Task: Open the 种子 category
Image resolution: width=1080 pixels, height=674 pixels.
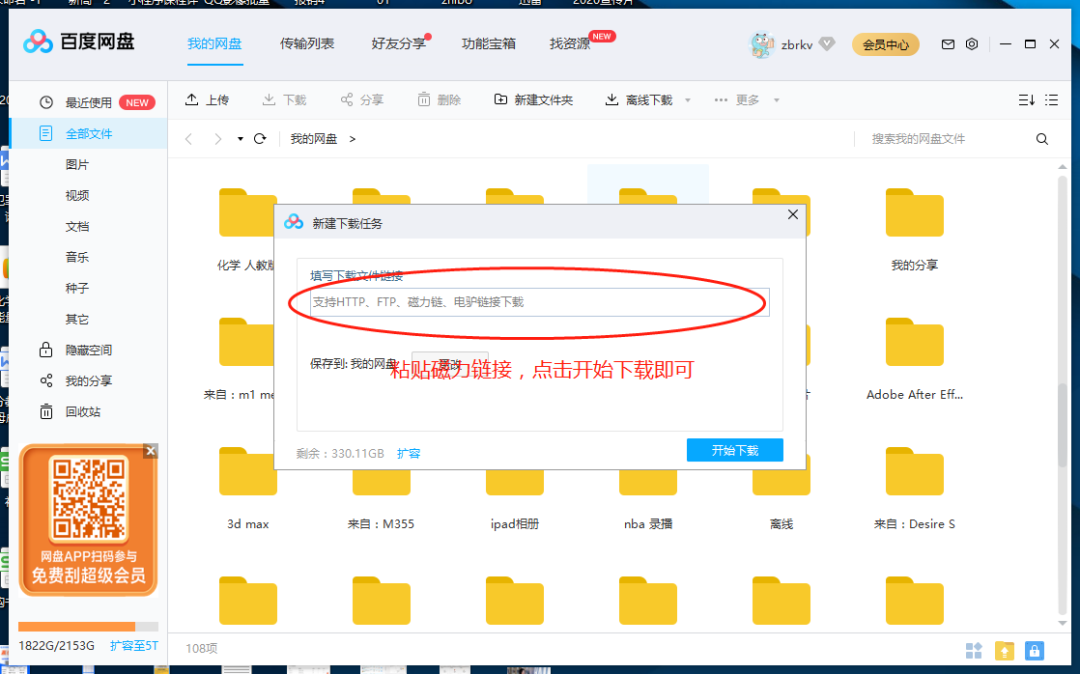Action: point(77,288)
